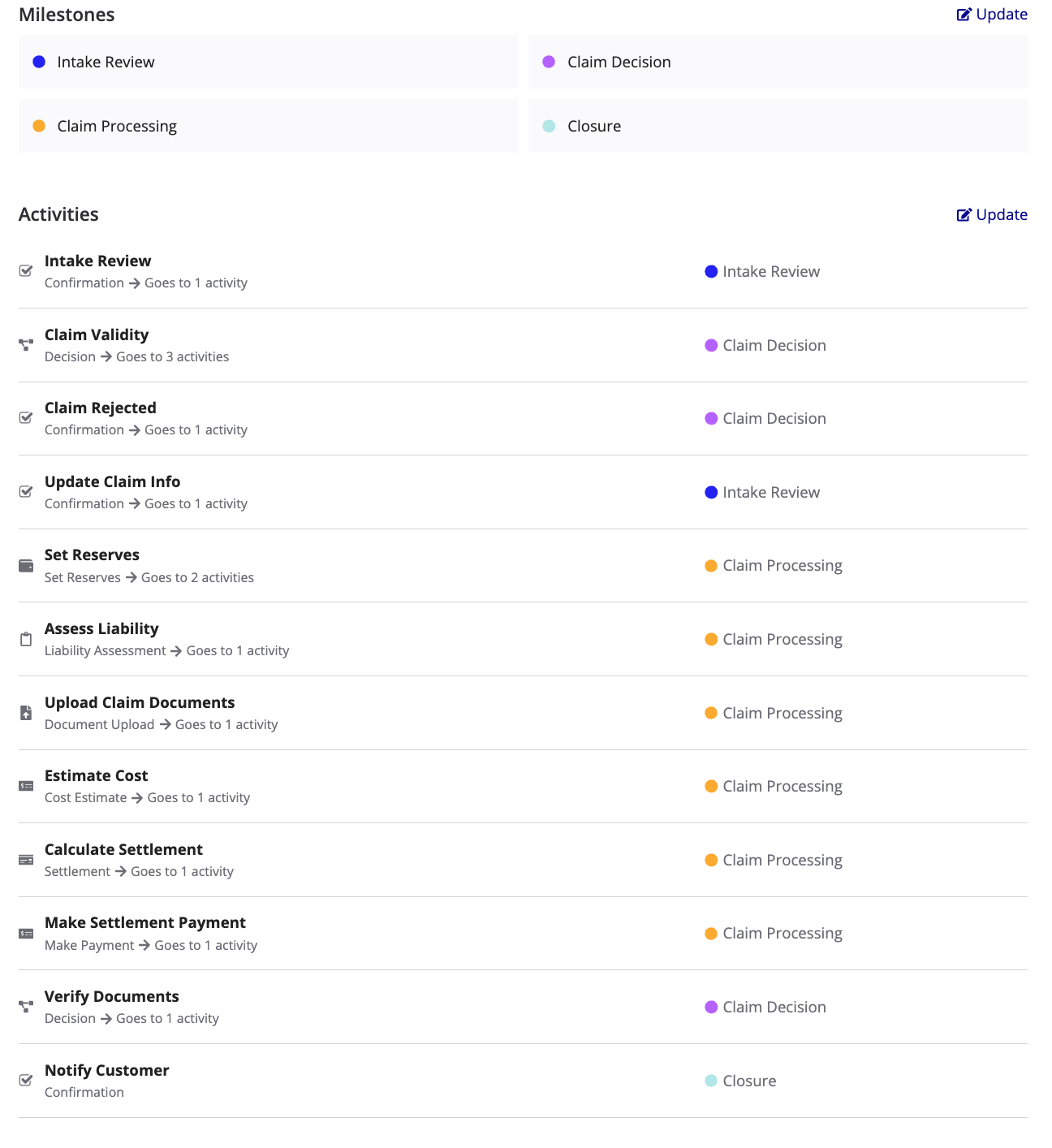This screenshot has width=1052, height=1148.
Task: Click 'Goes to 3 activities' under Claim Validity
Action: [172, 356]
